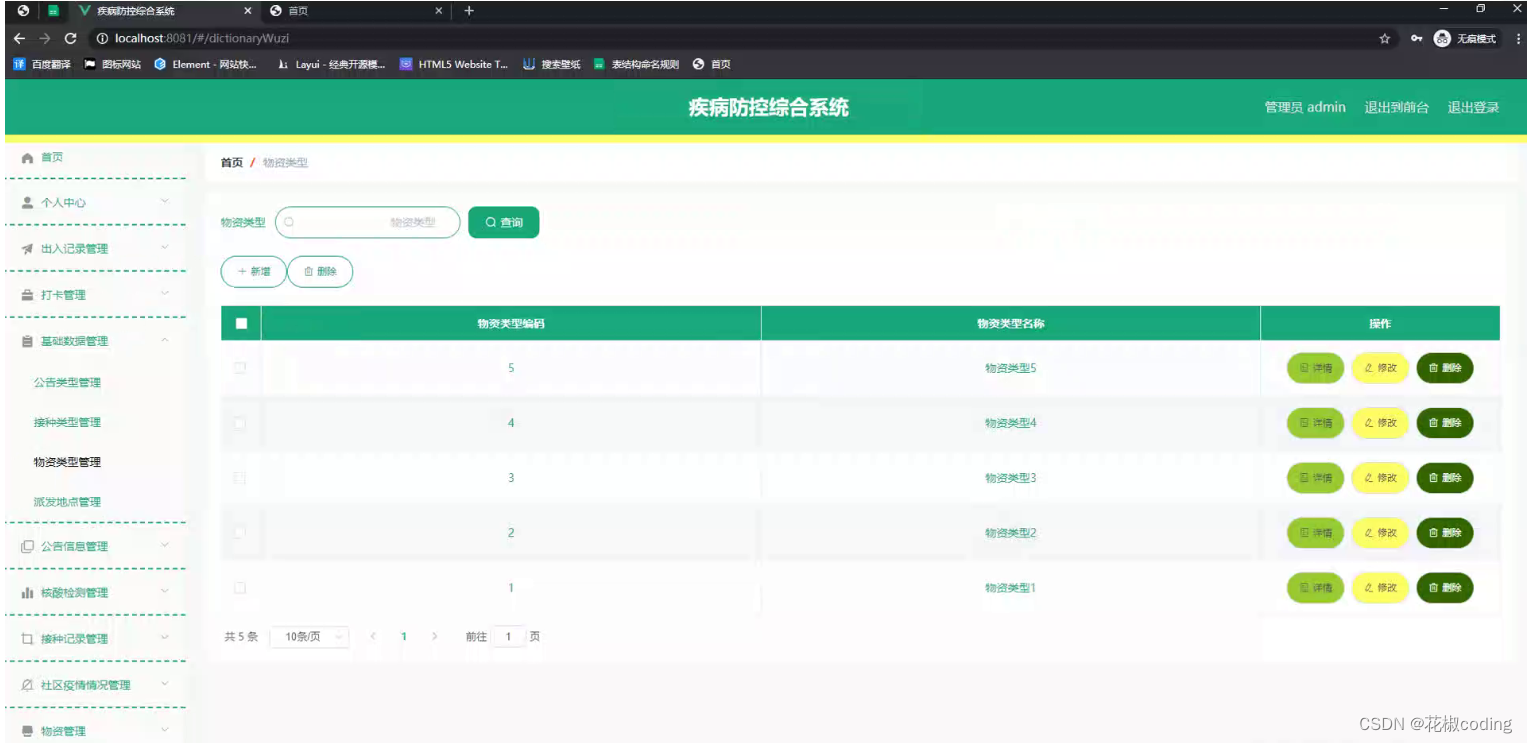Click the copy icon beside 公告信息管理
The height and width of the screenshot is (743, 1527).
click(28, 546)
